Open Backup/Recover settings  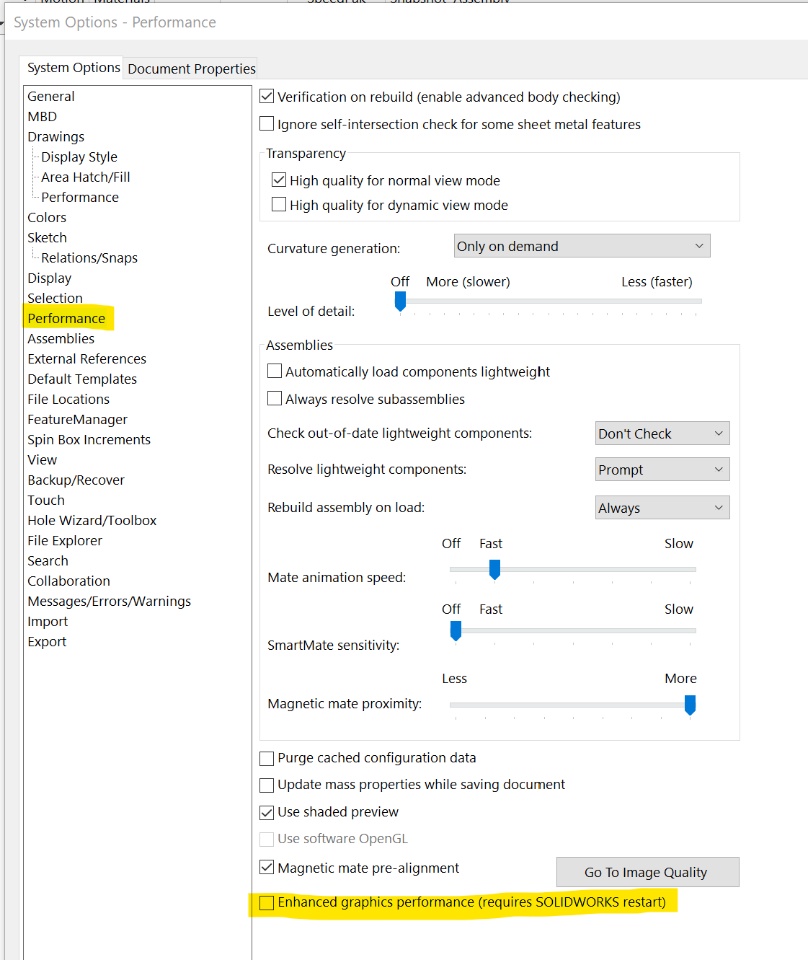coord(76,480)
